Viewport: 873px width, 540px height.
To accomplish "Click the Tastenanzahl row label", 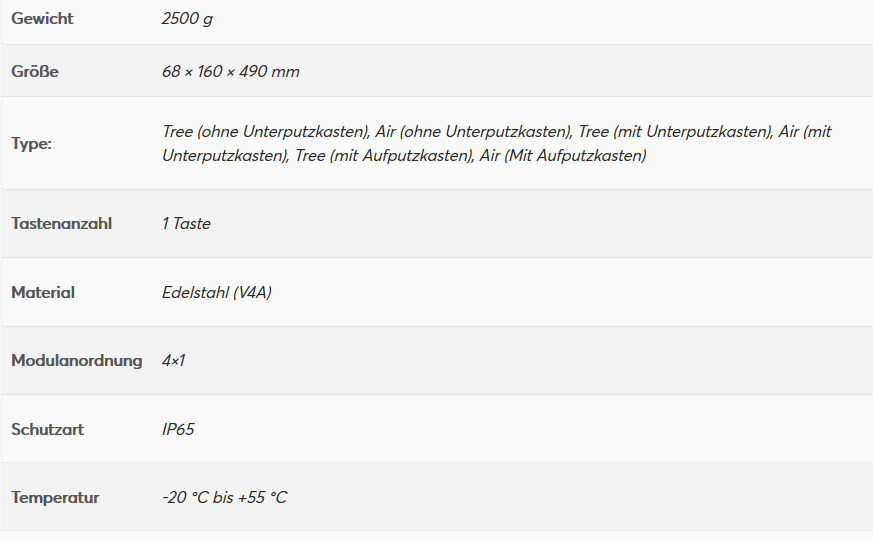I will (62, 223).
